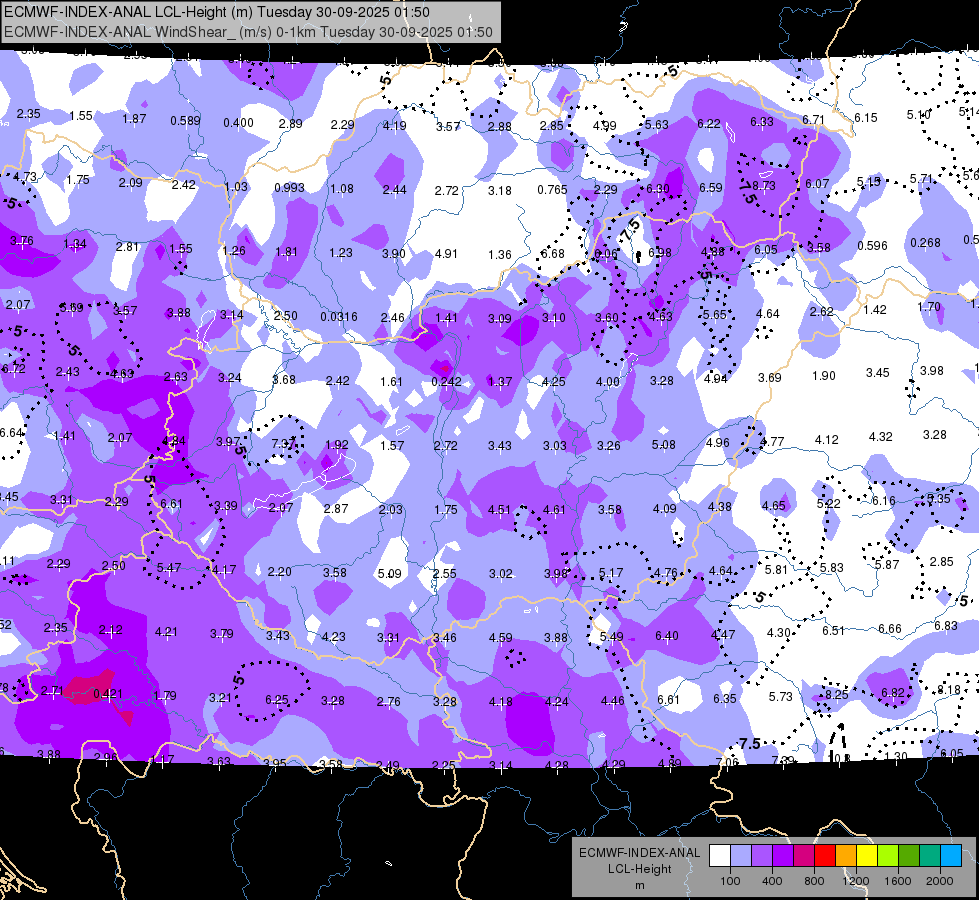979x900 pixels.
Task: Click the shear value '0.421'
Action: pos(108,694)
